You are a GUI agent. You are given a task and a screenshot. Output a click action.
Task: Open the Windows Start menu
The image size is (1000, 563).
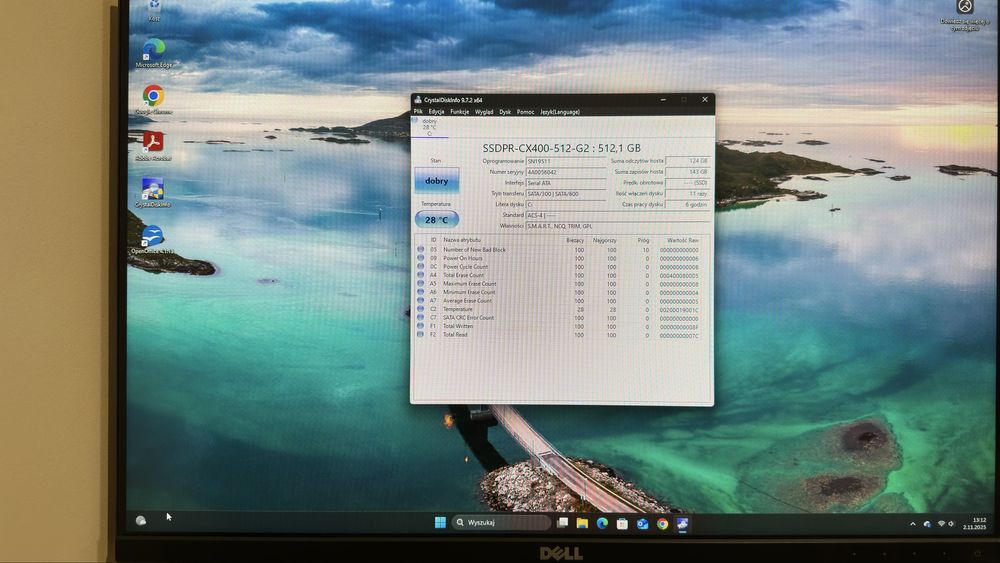coord(440,522)
